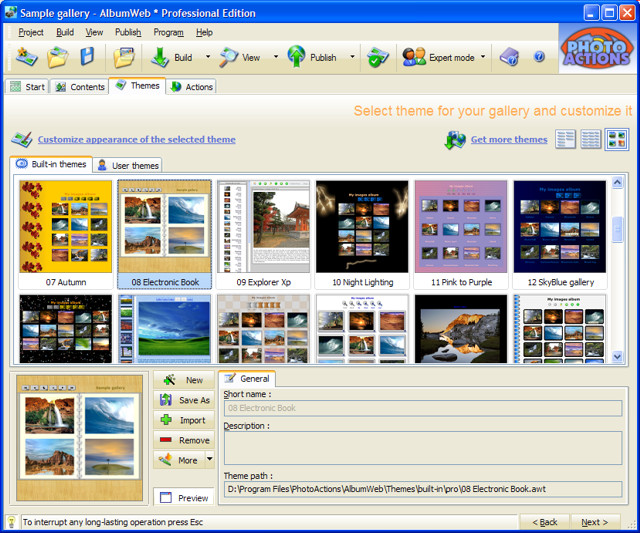This screenshot has width=640, height=533.
Task: Switch to the User themes tab
Action: pos(128,165)
